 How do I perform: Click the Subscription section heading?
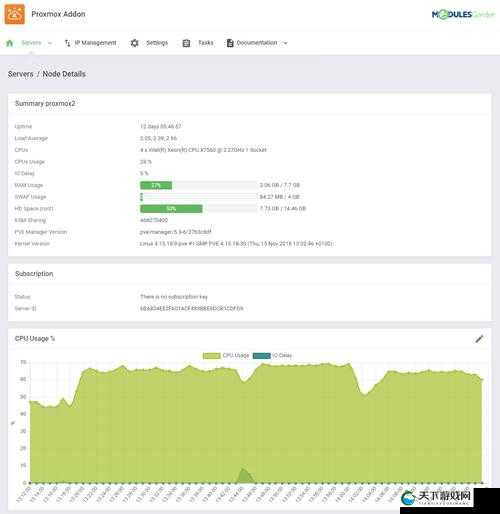34,274
